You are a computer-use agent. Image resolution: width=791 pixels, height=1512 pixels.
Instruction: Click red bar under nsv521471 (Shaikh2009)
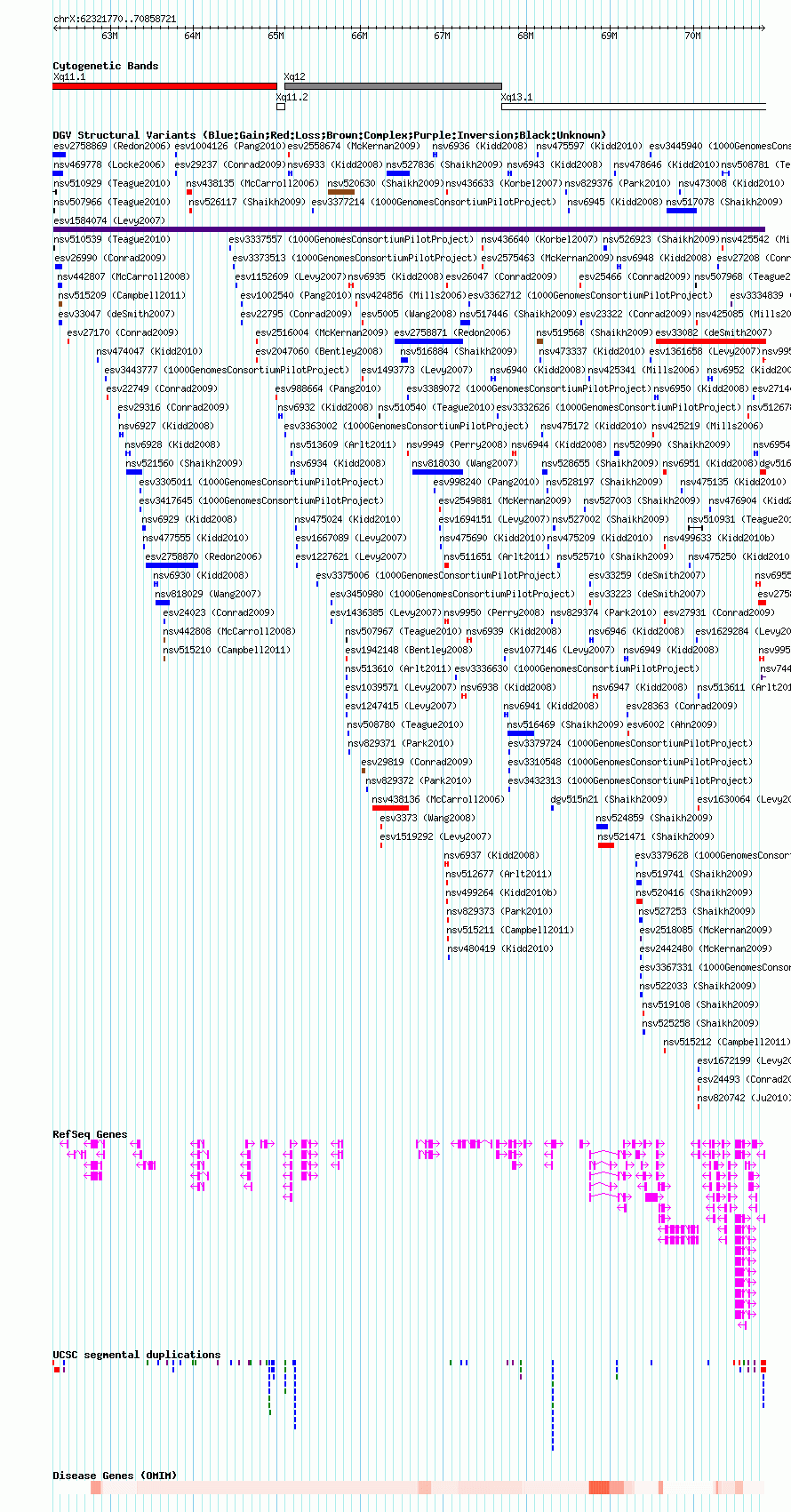coord(605,845)
